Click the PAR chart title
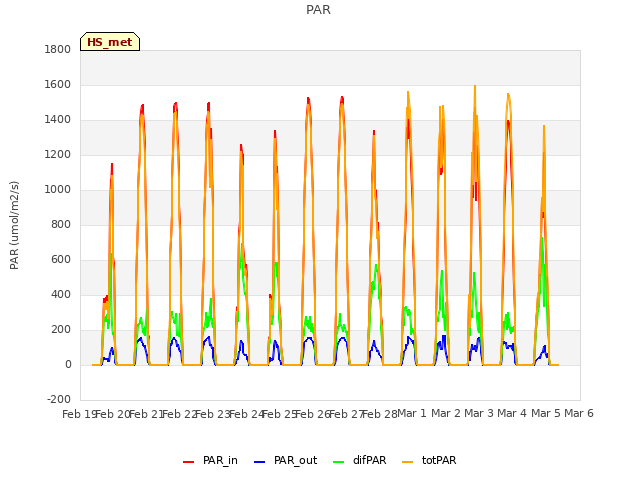 pyautogui.click(x=318, y=9)
